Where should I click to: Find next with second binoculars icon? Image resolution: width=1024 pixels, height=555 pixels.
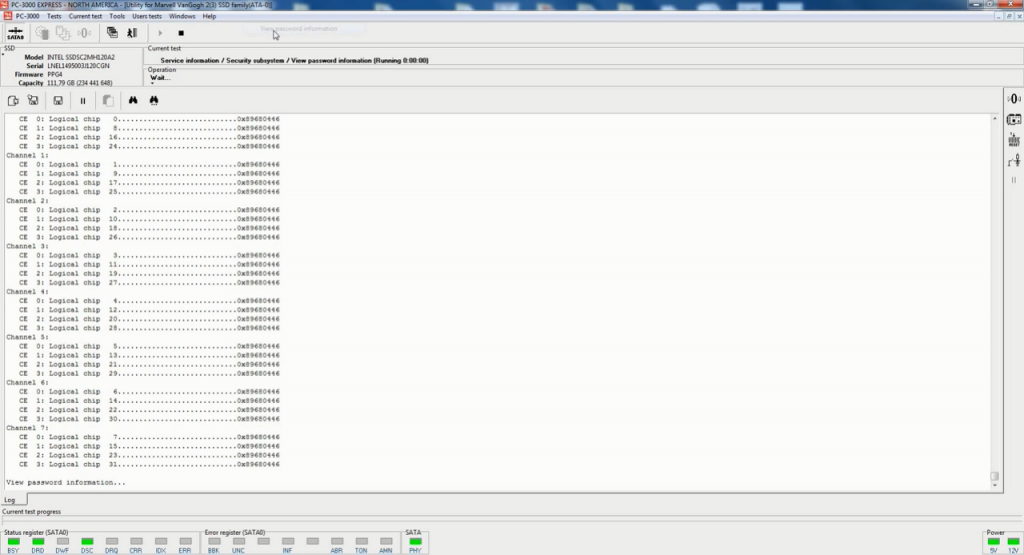(x=153, y=101)
